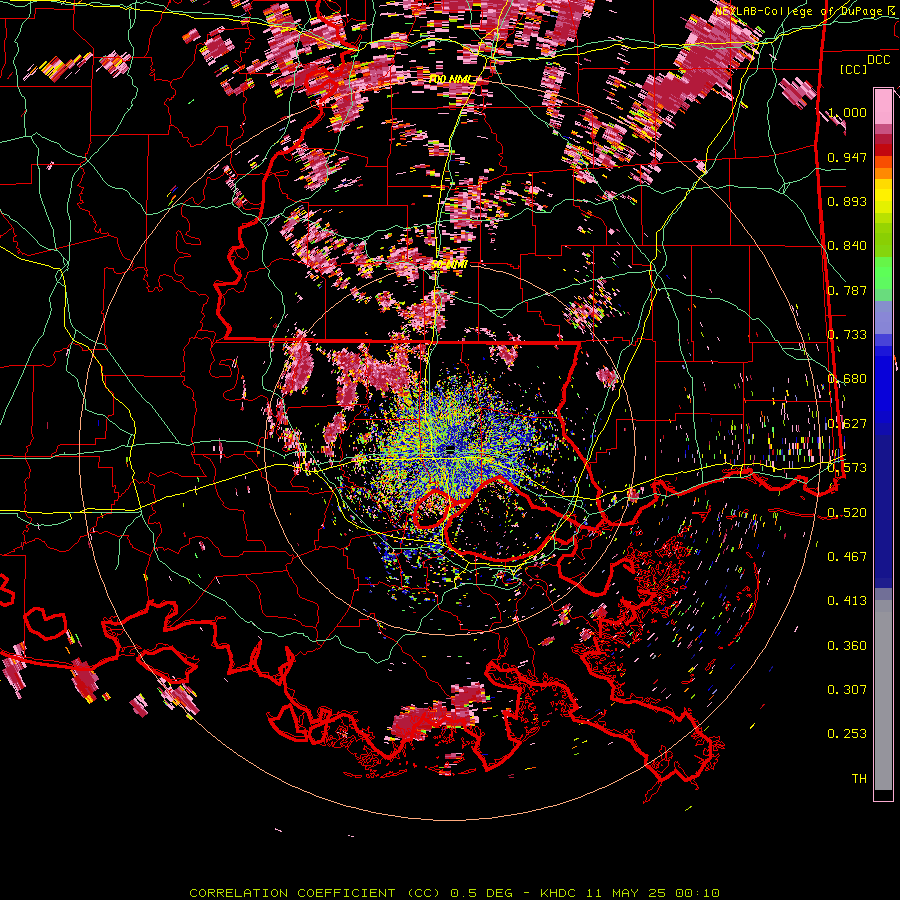Click the 0.360 legend label
The height and width of the screenshot is (900, 900).
point(847,646)
